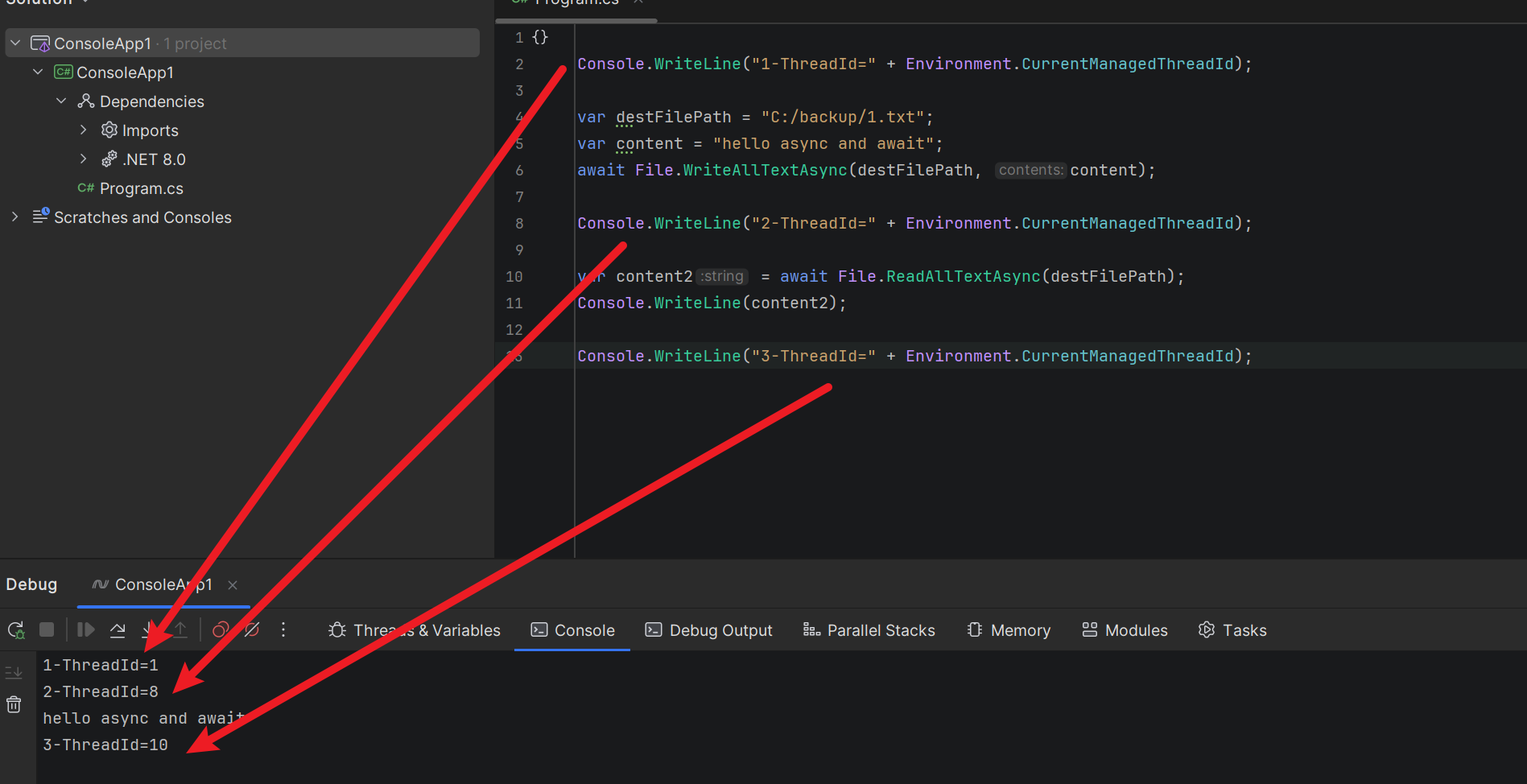Toggle scroll to end of console
The height and width of the screenshot is (784, 1527).
[x=14, y=672]
